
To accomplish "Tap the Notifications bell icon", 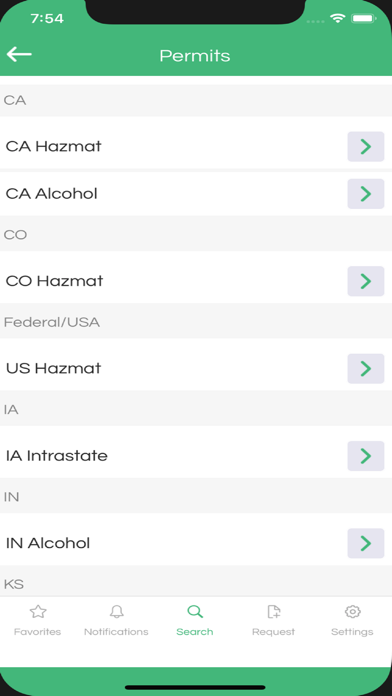I will click(x=116, y=612).
